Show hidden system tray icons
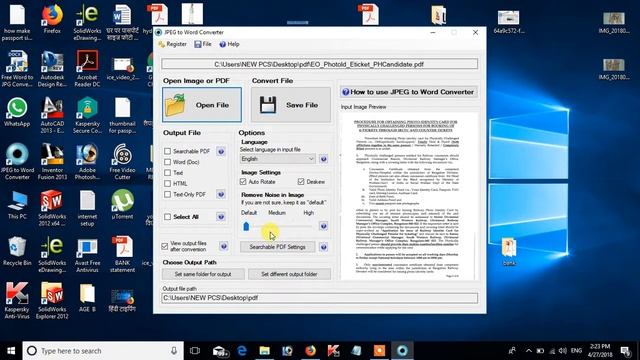Image resolution: width=640 pixels, height=360 pixels. click(x=529, y=351)
